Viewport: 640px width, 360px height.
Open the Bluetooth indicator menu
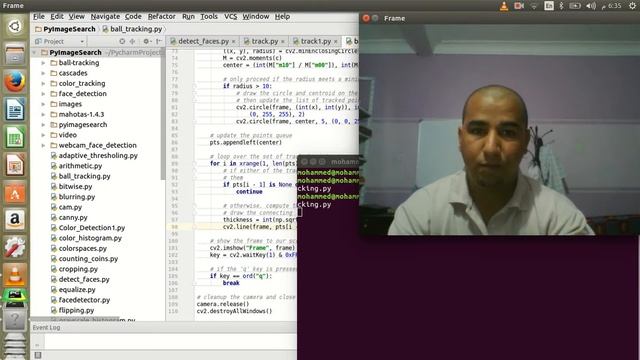point(562,6)
